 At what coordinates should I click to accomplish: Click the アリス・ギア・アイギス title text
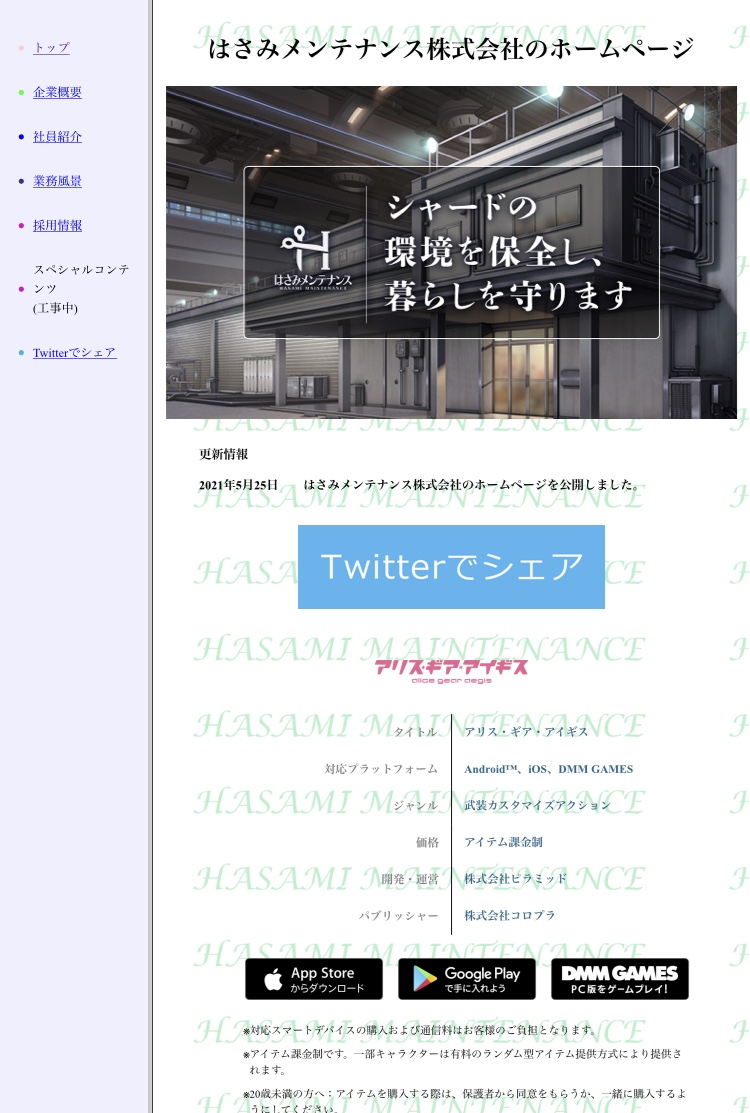tap(526, 732)
